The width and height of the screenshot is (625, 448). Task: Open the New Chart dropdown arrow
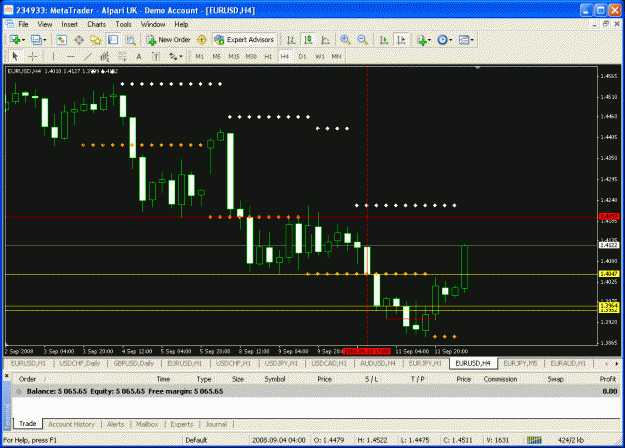click(x=23, y=40)
